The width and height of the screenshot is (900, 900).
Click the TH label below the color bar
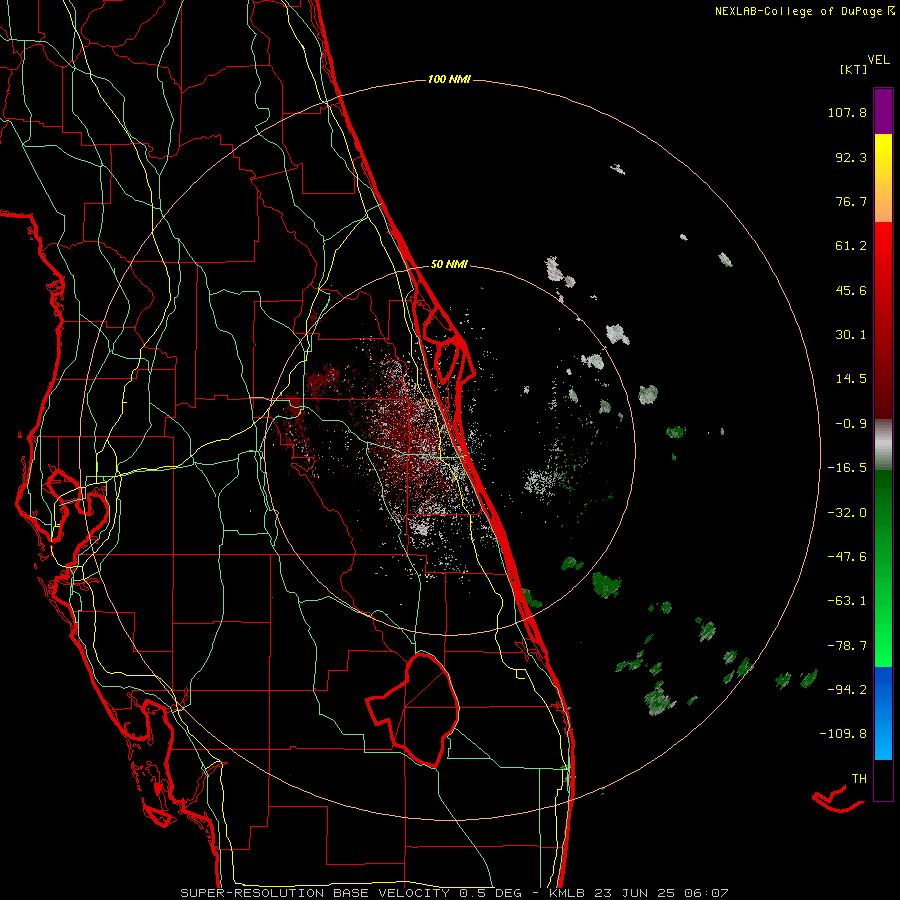click(x=859, y=779)
